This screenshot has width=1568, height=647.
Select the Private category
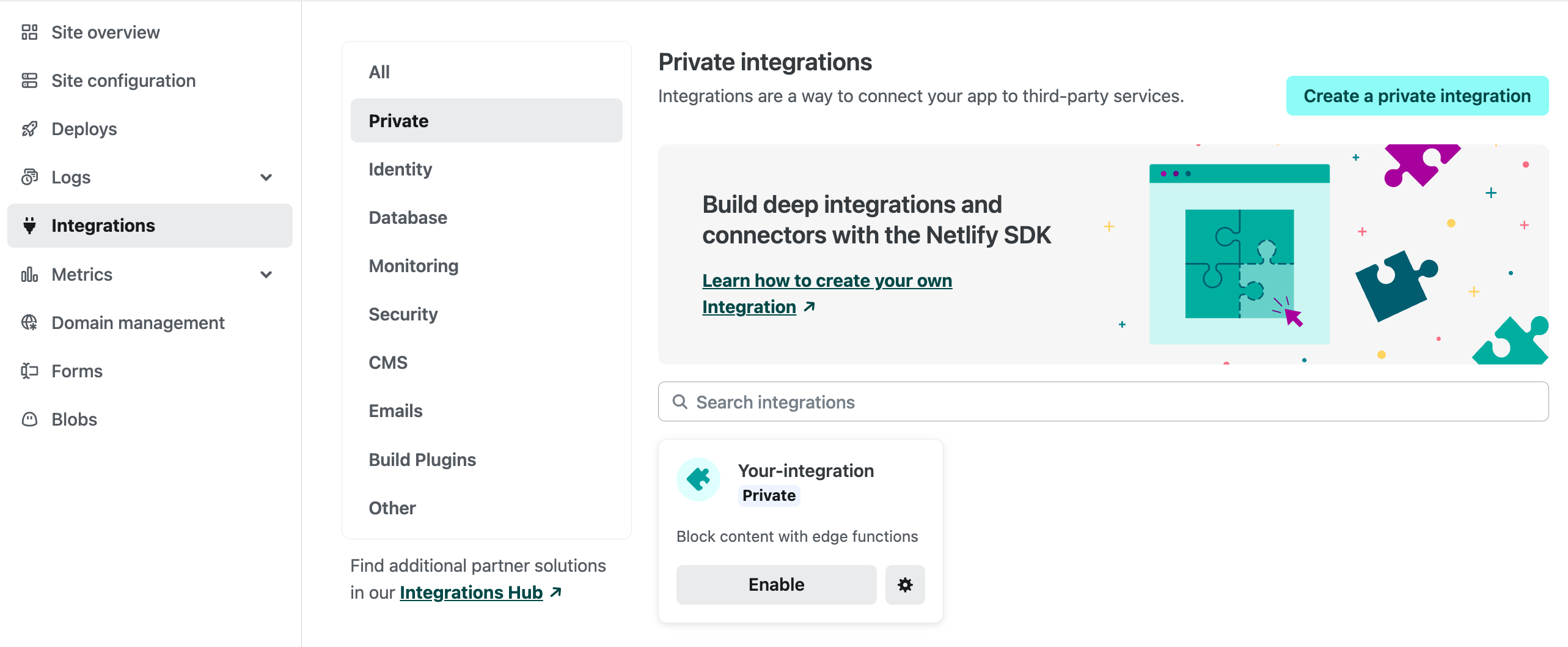pyautogui.click(x=486, y=120)
